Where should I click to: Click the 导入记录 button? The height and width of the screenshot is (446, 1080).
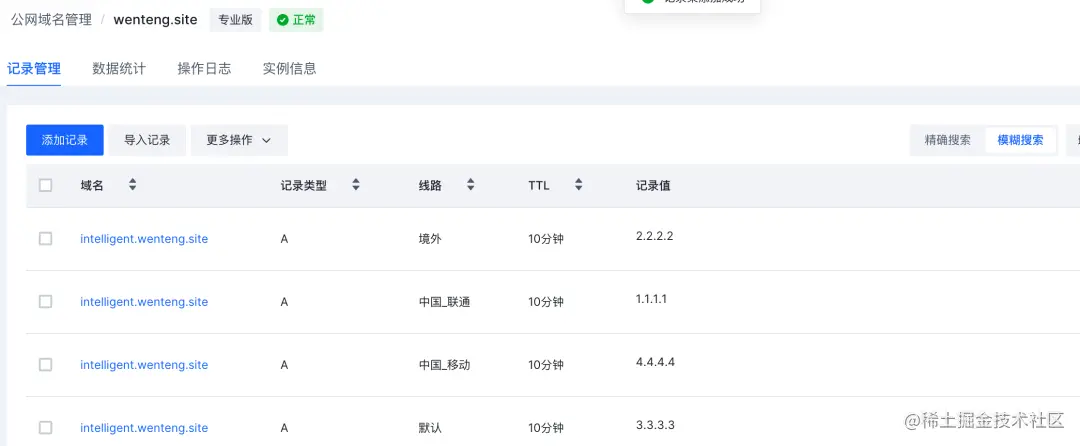point(147,140)
